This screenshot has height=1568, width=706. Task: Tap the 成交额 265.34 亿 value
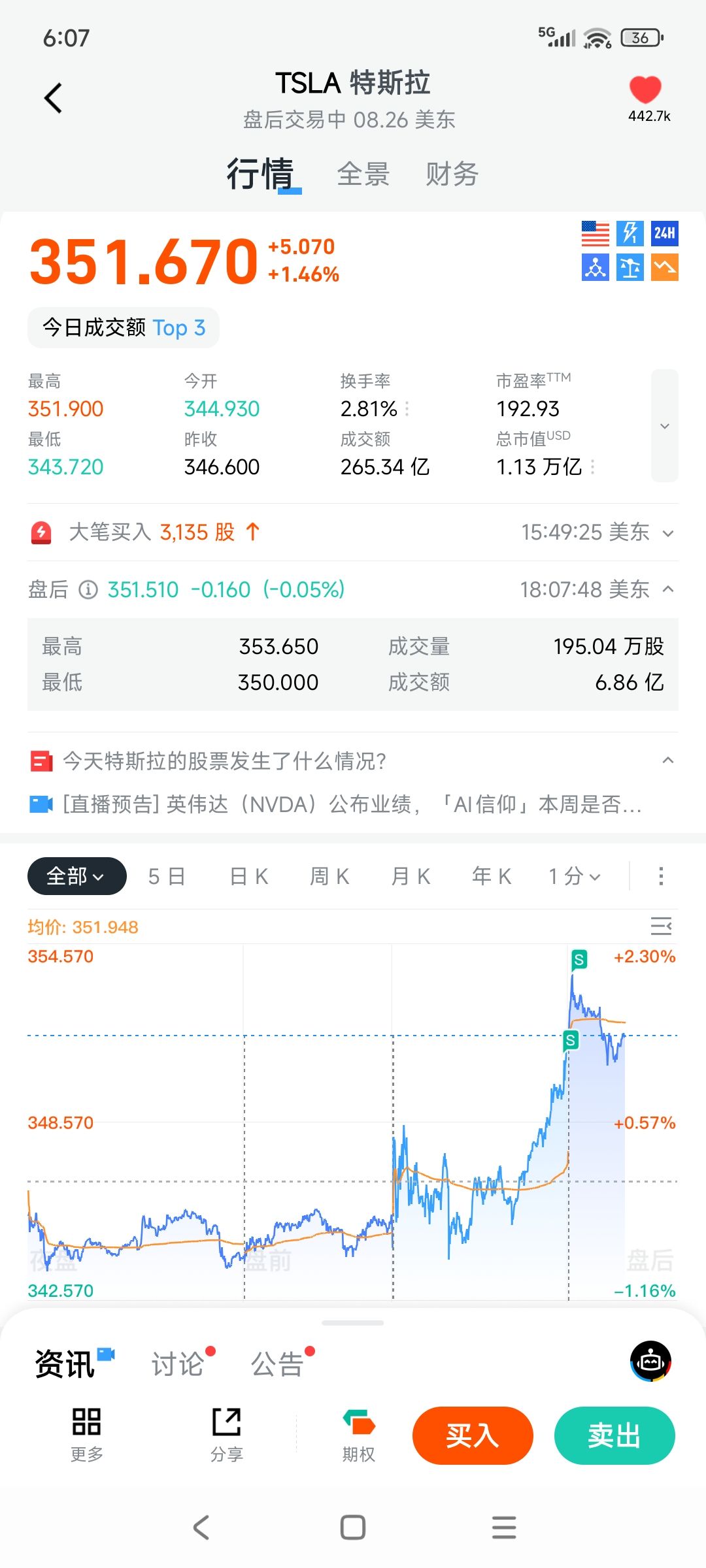[x=385, y=467]
